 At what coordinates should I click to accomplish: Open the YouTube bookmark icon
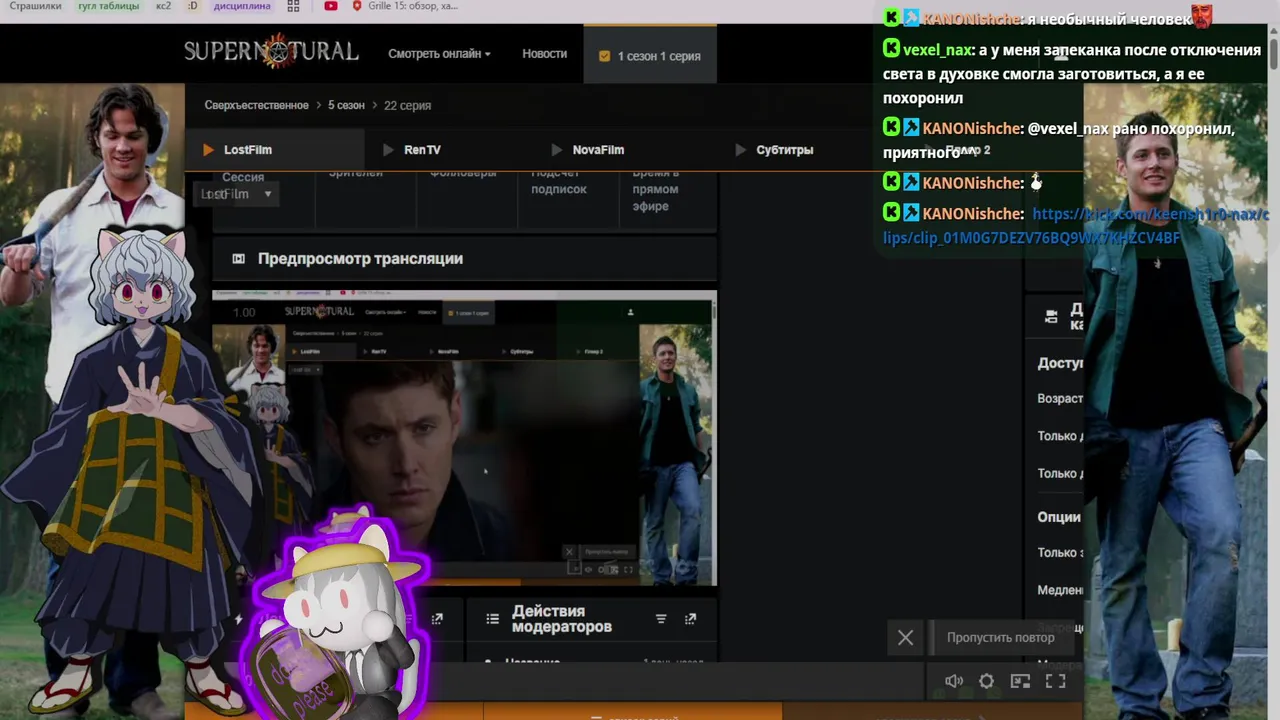click(331, 6)
